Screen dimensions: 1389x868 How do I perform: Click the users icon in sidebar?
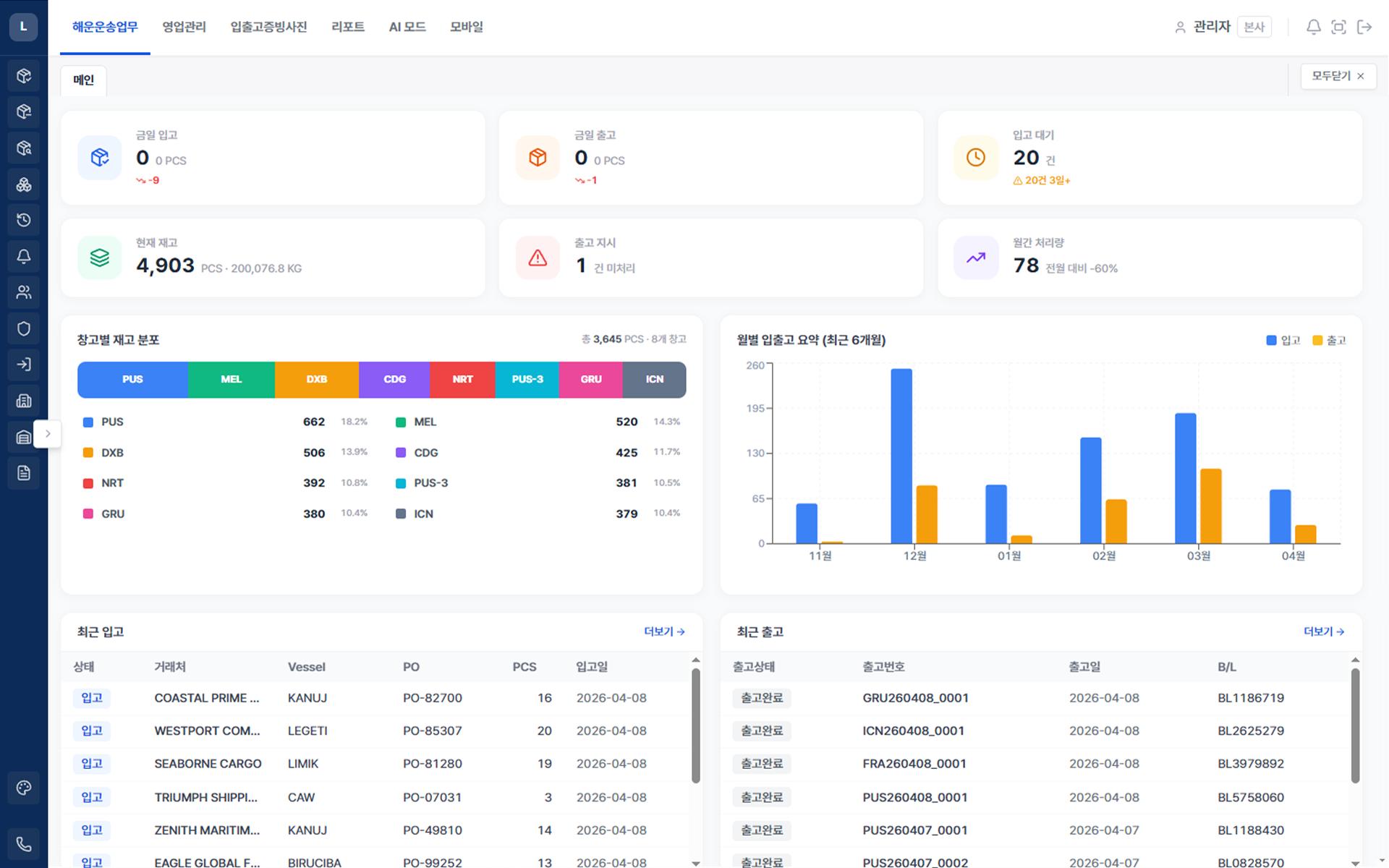(24, 292)
